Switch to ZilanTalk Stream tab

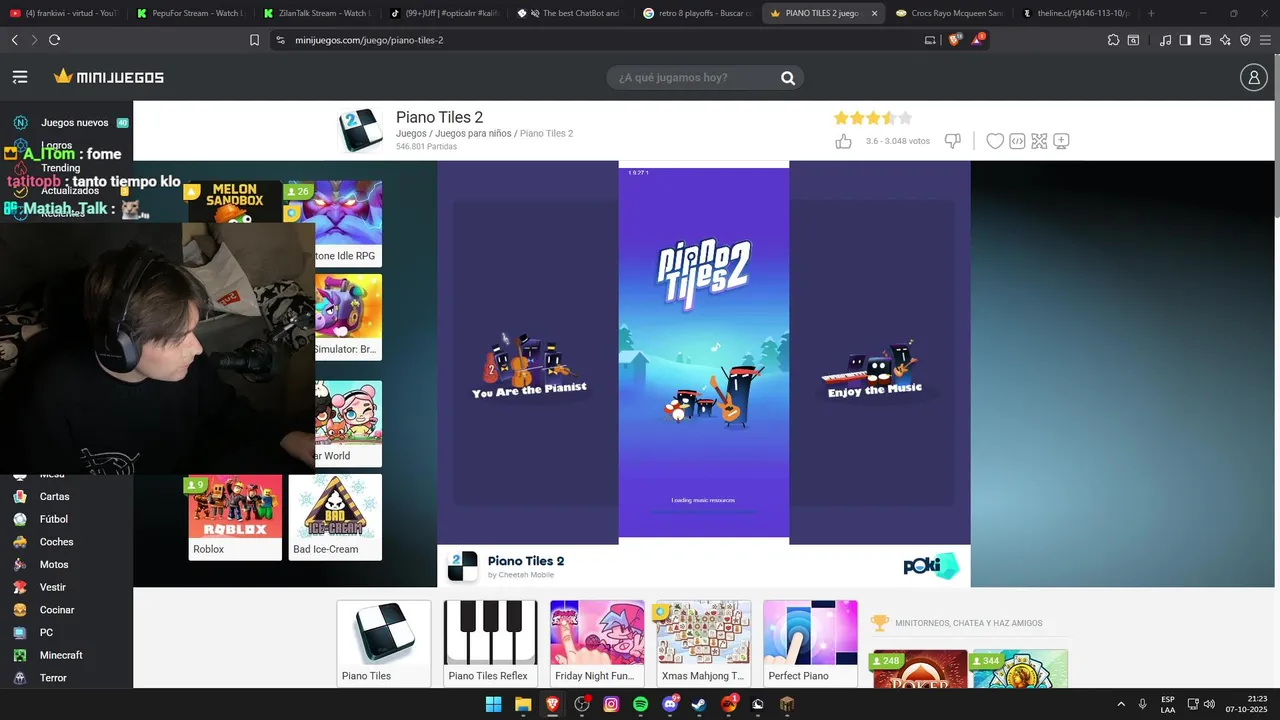click(x=317, y=13)
